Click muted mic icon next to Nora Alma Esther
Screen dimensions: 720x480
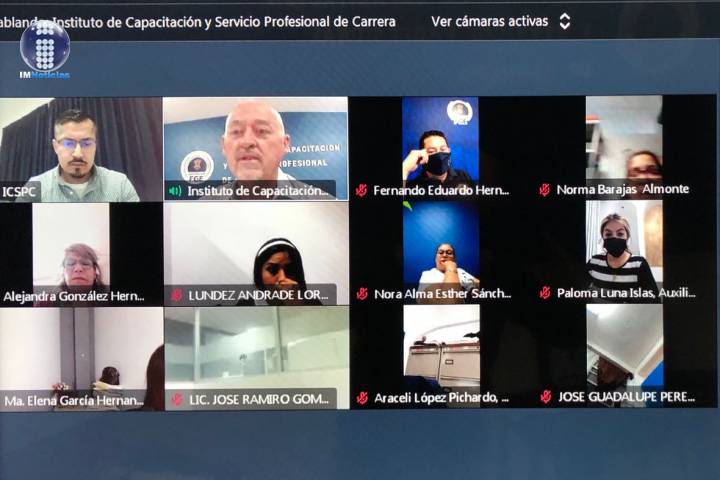pos(361,294)
